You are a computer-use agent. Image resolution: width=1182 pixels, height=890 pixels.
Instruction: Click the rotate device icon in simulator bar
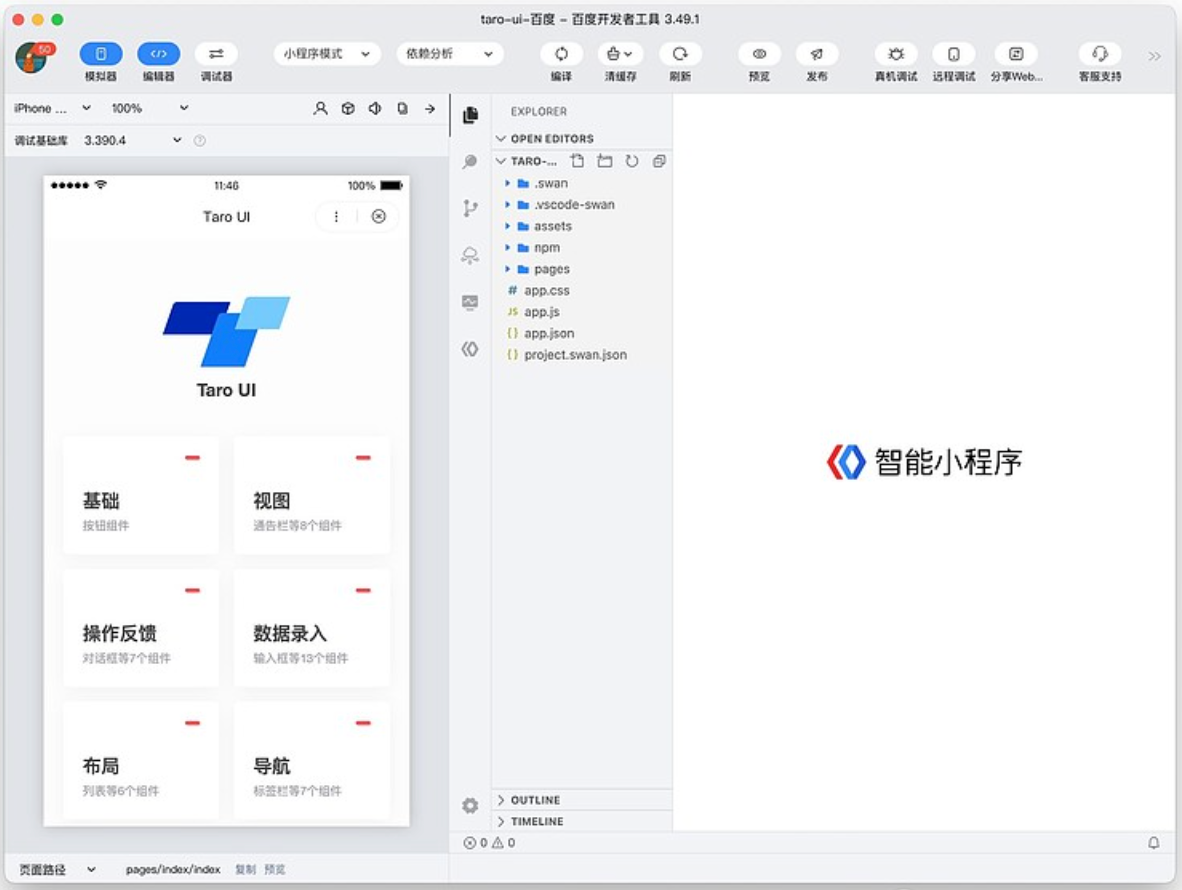(x=403, y=109)
